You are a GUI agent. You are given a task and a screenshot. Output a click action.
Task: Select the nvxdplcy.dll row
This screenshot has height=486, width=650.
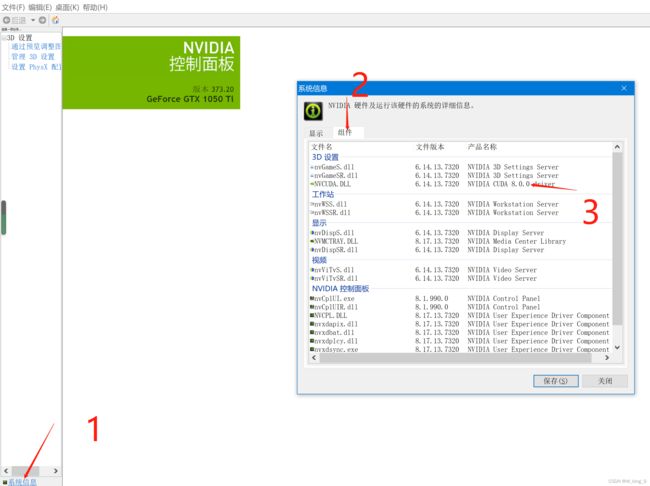[461, 341]
